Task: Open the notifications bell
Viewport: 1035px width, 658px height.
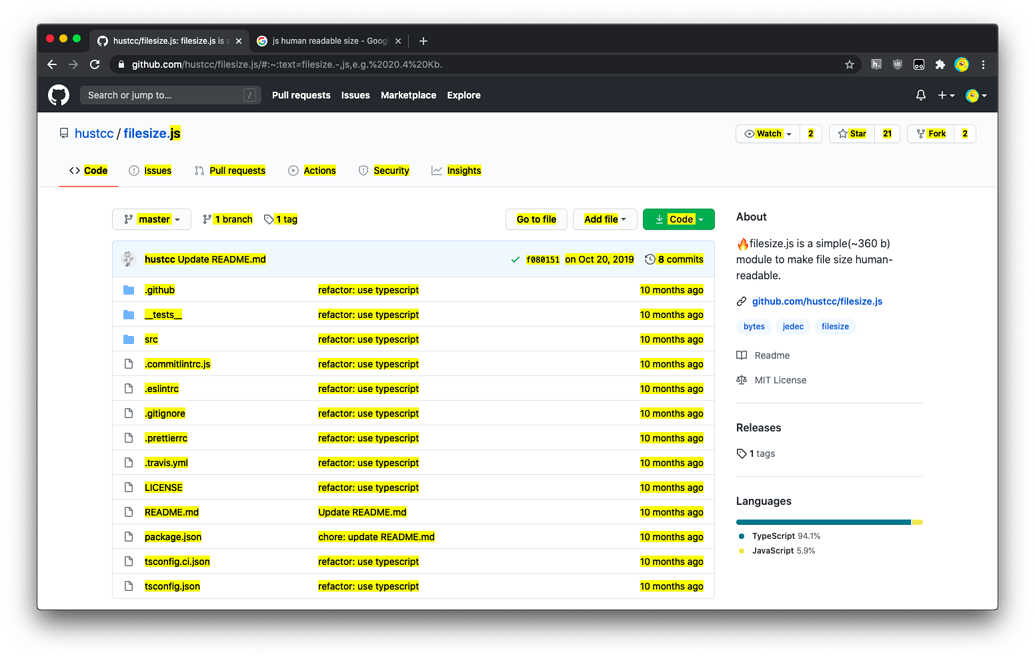Action: pos(921,95)
